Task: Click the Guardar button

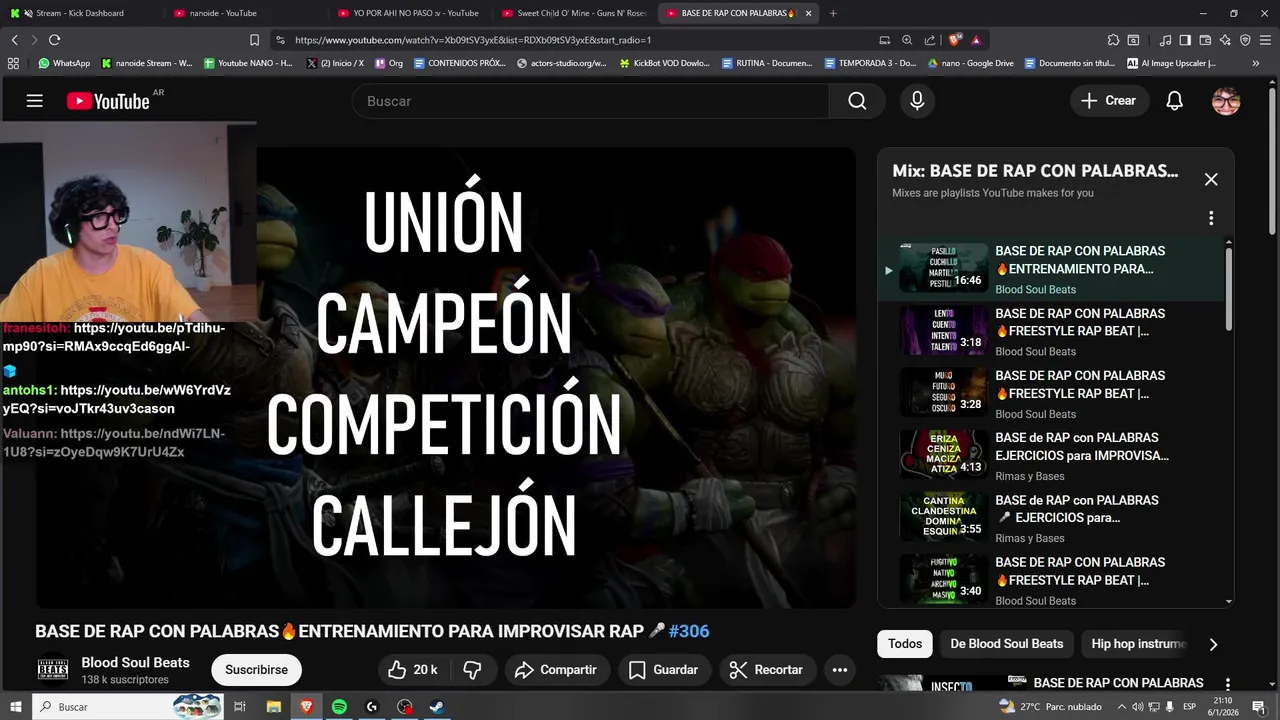Action: click(x=664, y=670)
